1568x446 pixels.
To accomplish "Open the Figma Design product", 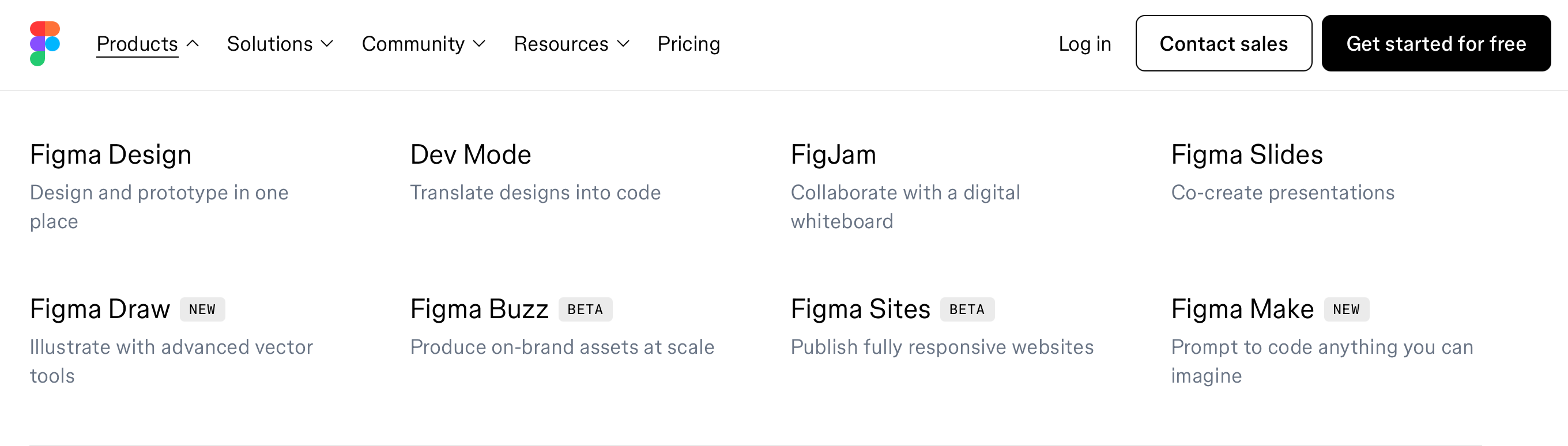I will [111, 154].
